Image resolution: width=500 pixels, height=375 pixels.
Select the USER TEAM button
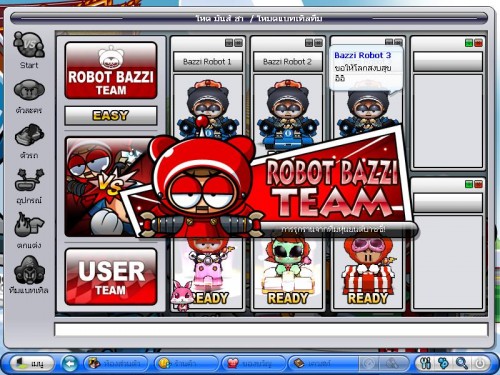click(111, 277)
